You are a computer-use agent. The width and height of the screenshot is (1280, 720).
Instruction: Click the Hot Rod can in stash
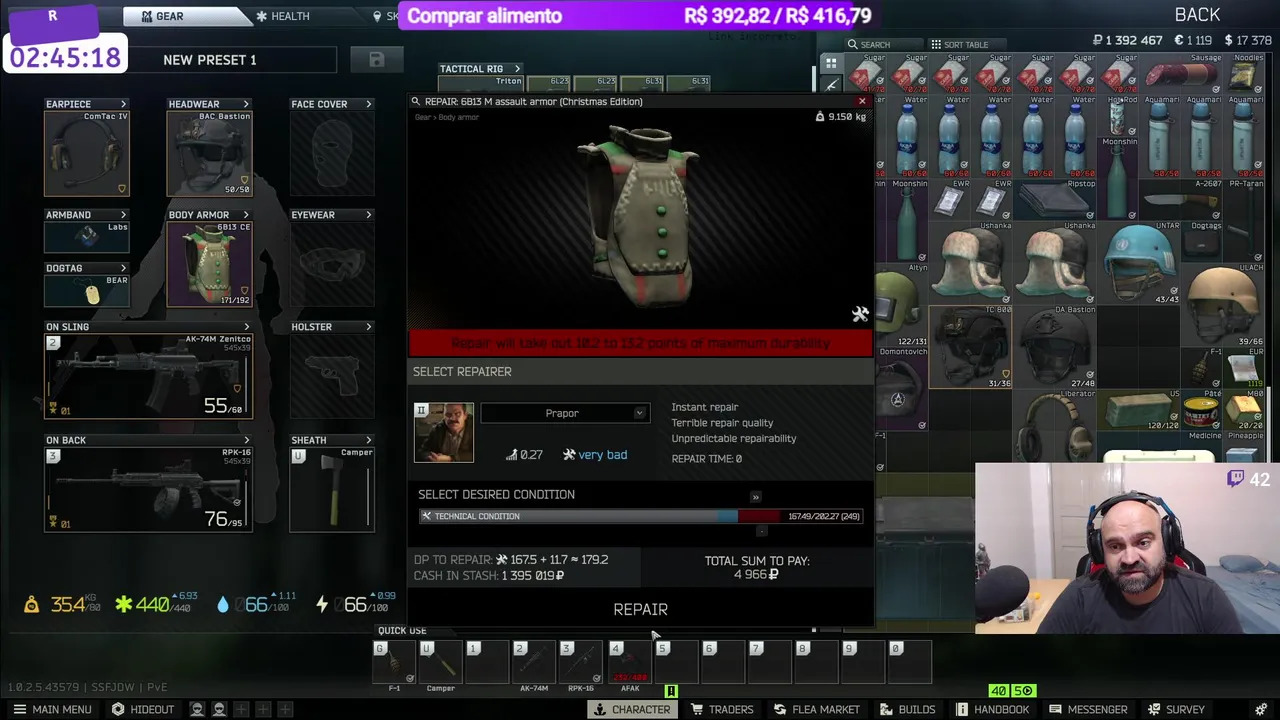(x=1118, y=116)
